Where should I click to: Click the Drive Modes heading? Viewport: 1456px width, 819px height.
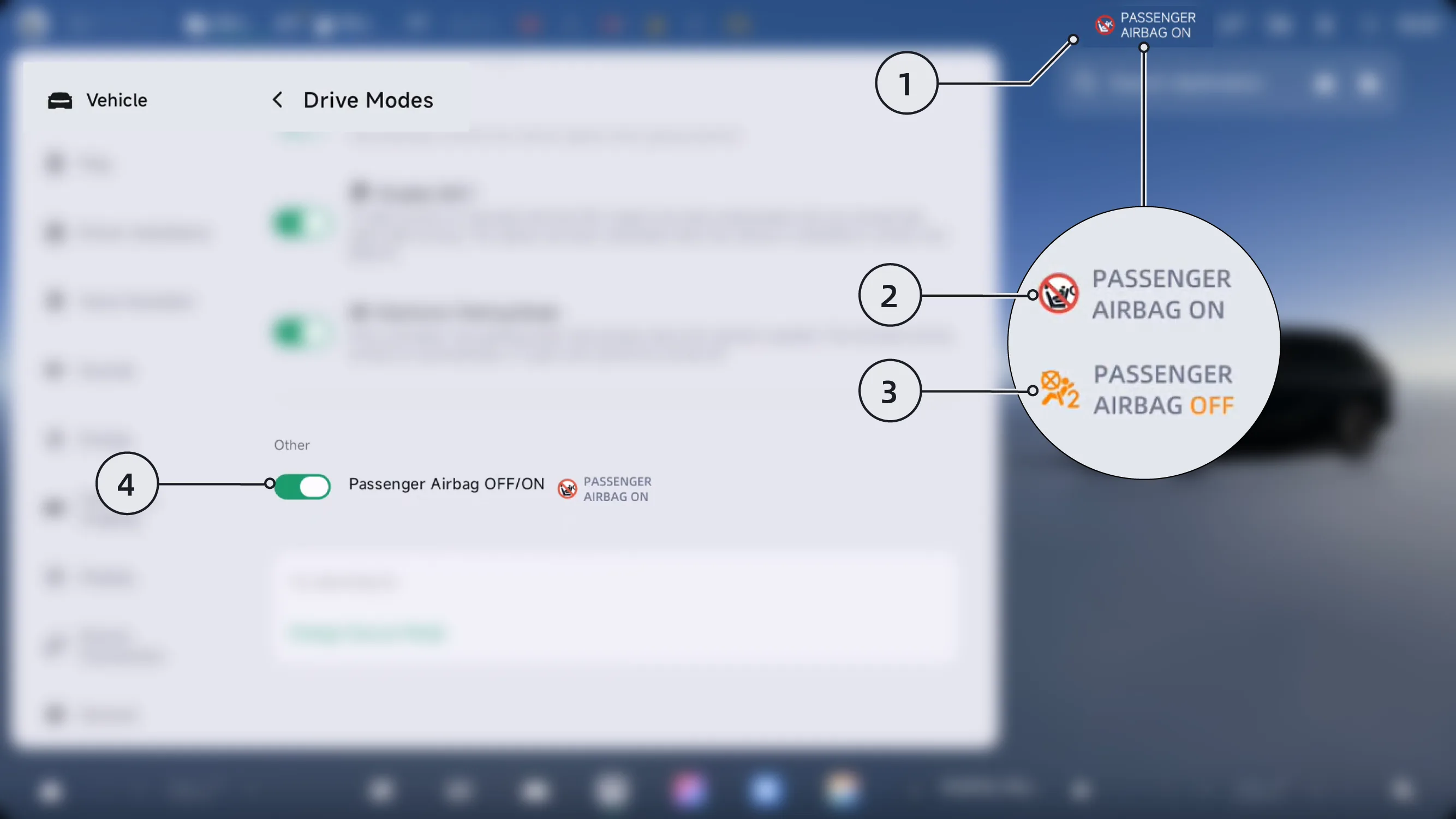click(368, 100)
